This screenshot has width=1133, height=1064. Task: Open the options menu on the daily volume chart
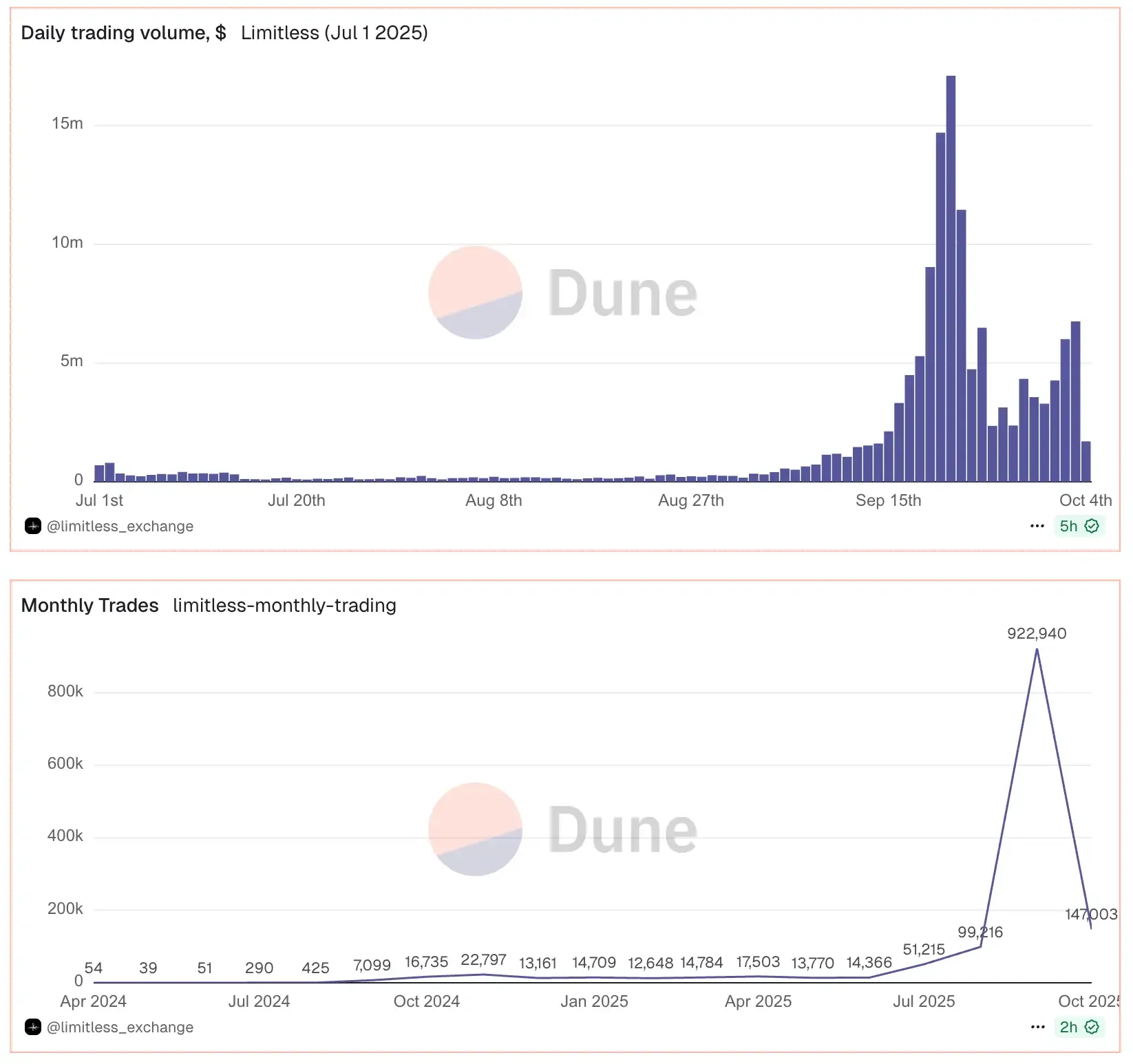[1037, 526]
